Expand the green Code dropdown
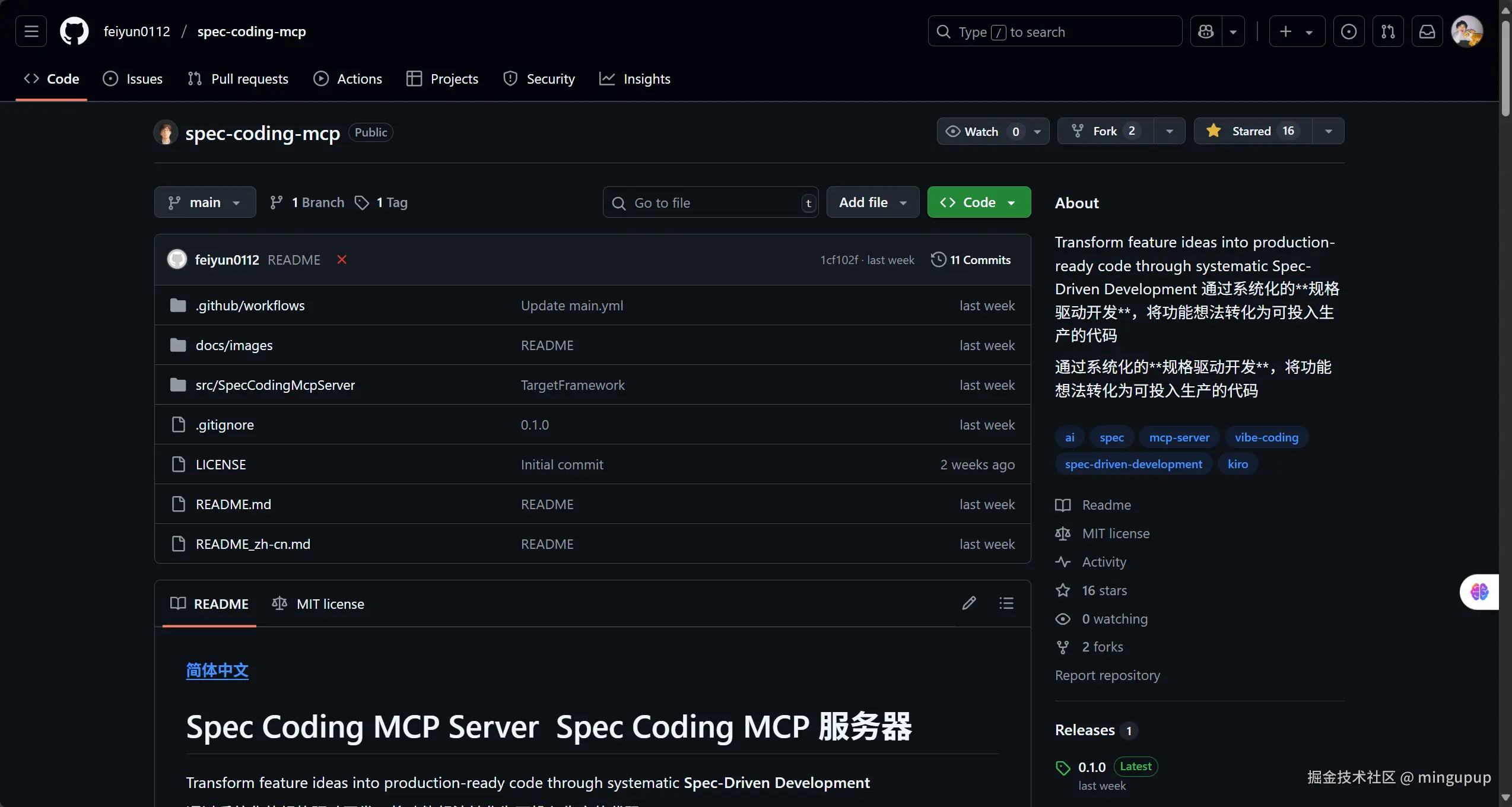The height and width of the screenshot is (807, 1512). (x=979, y=202)
